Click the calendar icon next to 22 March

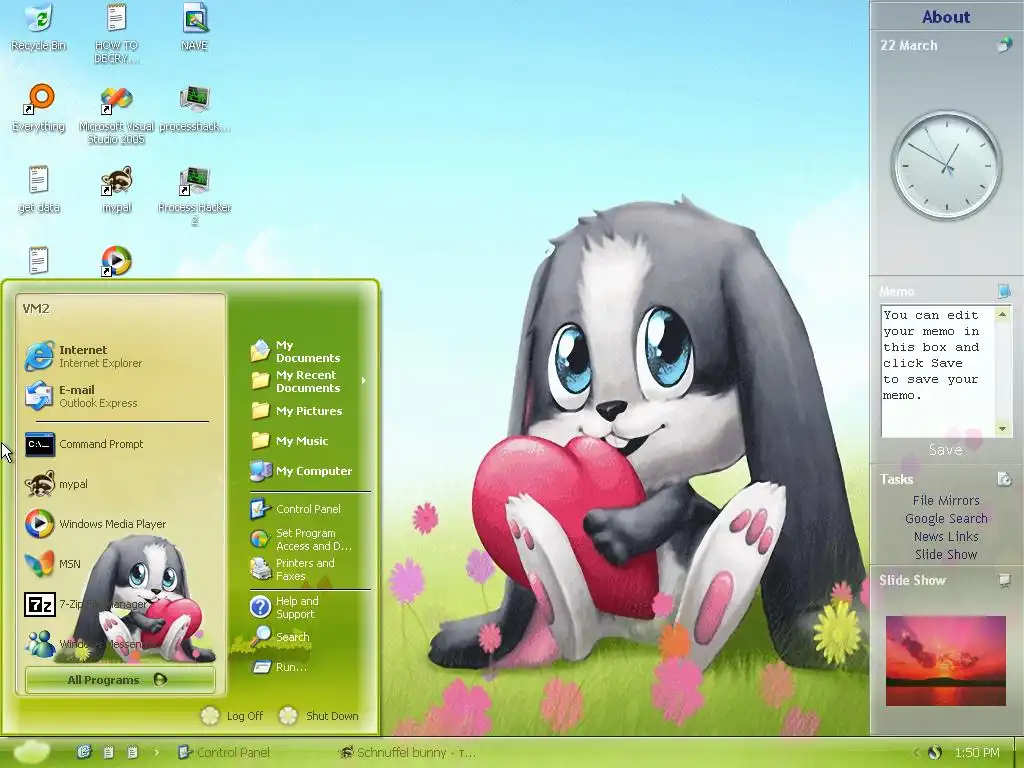pos(1004,45)
